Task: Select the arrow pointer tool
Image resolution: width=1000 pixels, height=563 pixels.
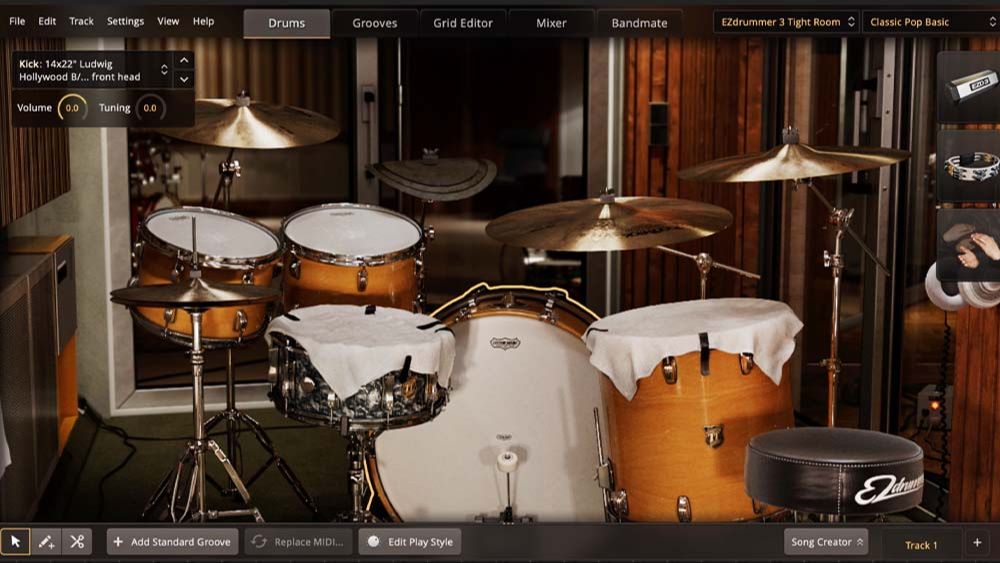Action: [15, 542]
